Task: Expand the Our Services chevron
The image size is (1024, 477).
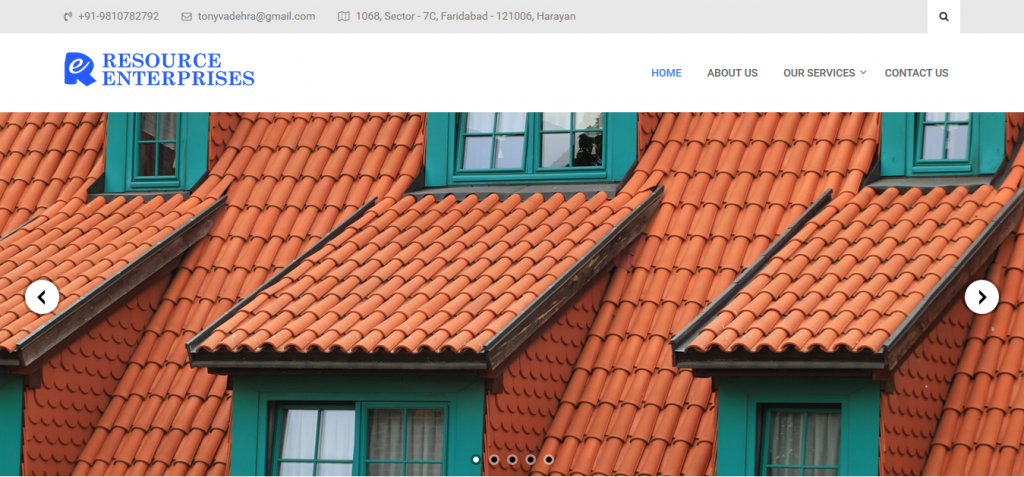Action: pyautogui.click(x=863, y=72)
